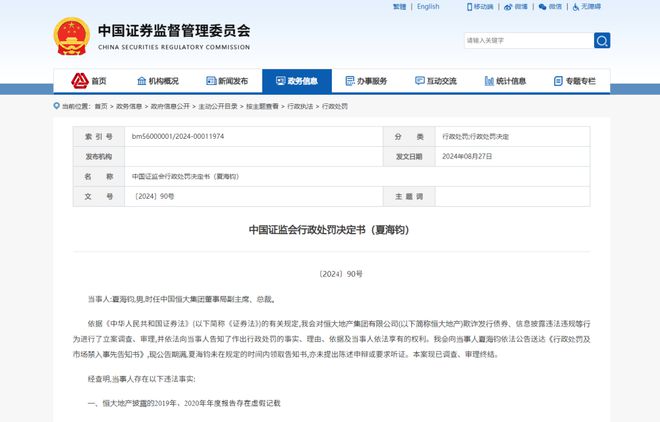Switch to 繁體 traditional Chinese version

(399, 7)
